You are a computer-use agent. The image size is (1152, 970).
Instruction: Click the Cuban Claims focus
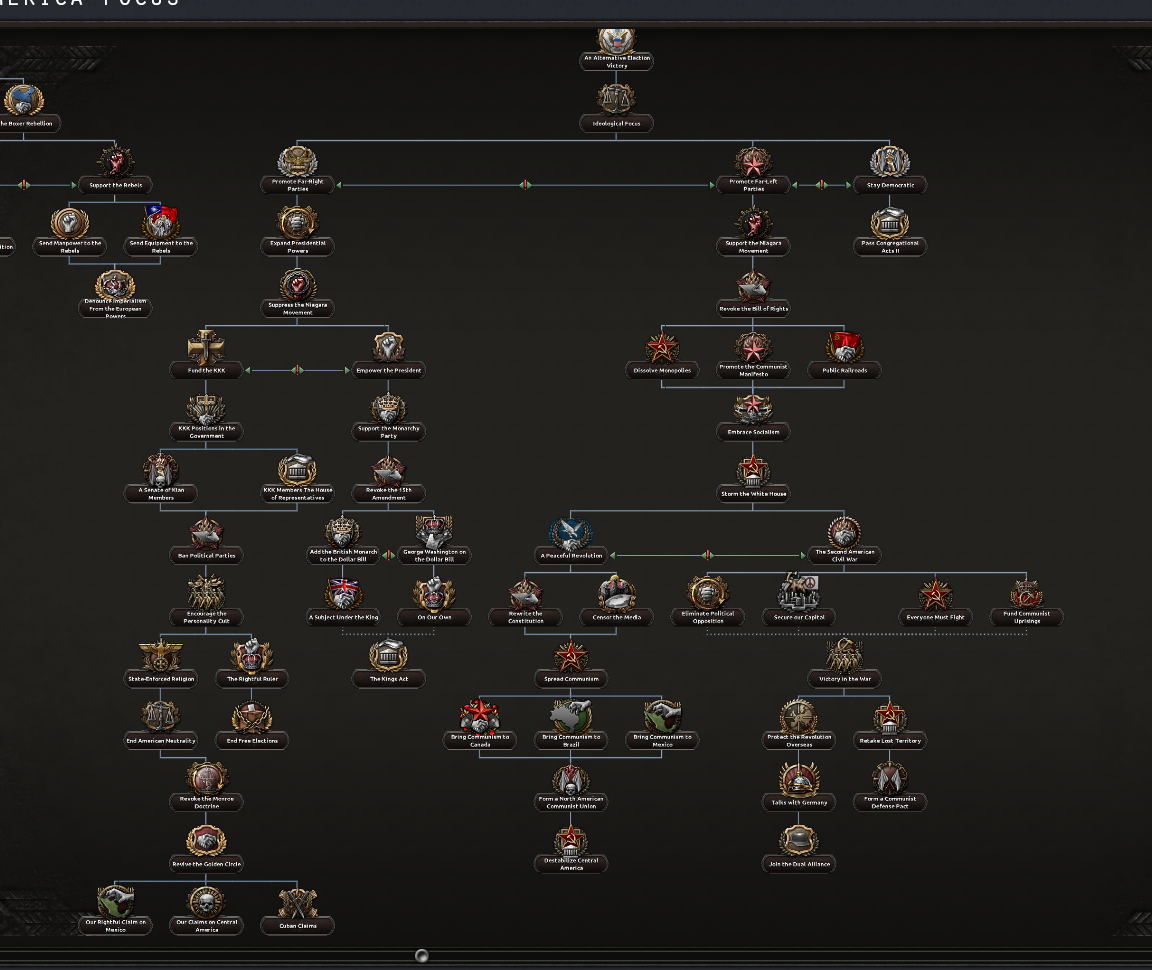(x=298, y=911)
